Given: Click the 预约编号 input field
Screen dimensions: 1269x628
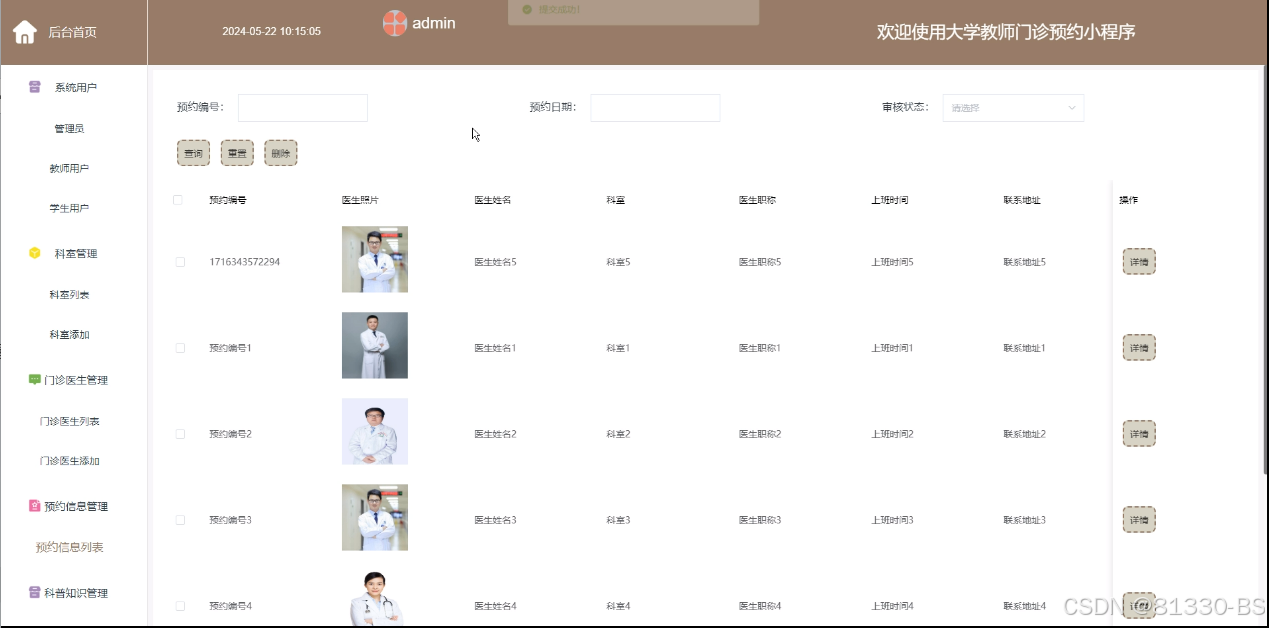Looking at the screenshot, I should click(303, 108).
